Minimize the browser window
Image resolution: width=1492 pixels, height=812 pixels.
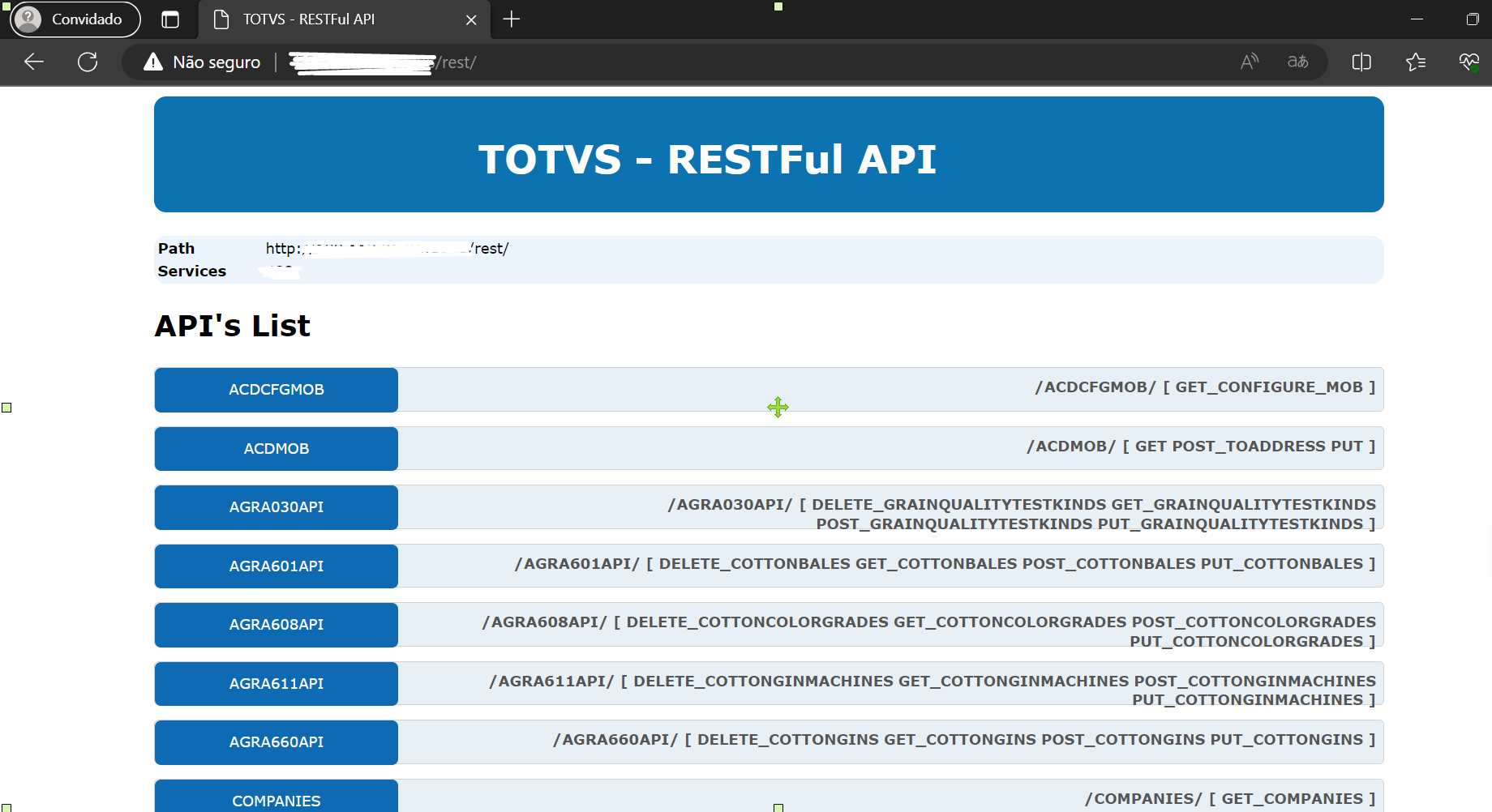click(x=1417, y=19)
